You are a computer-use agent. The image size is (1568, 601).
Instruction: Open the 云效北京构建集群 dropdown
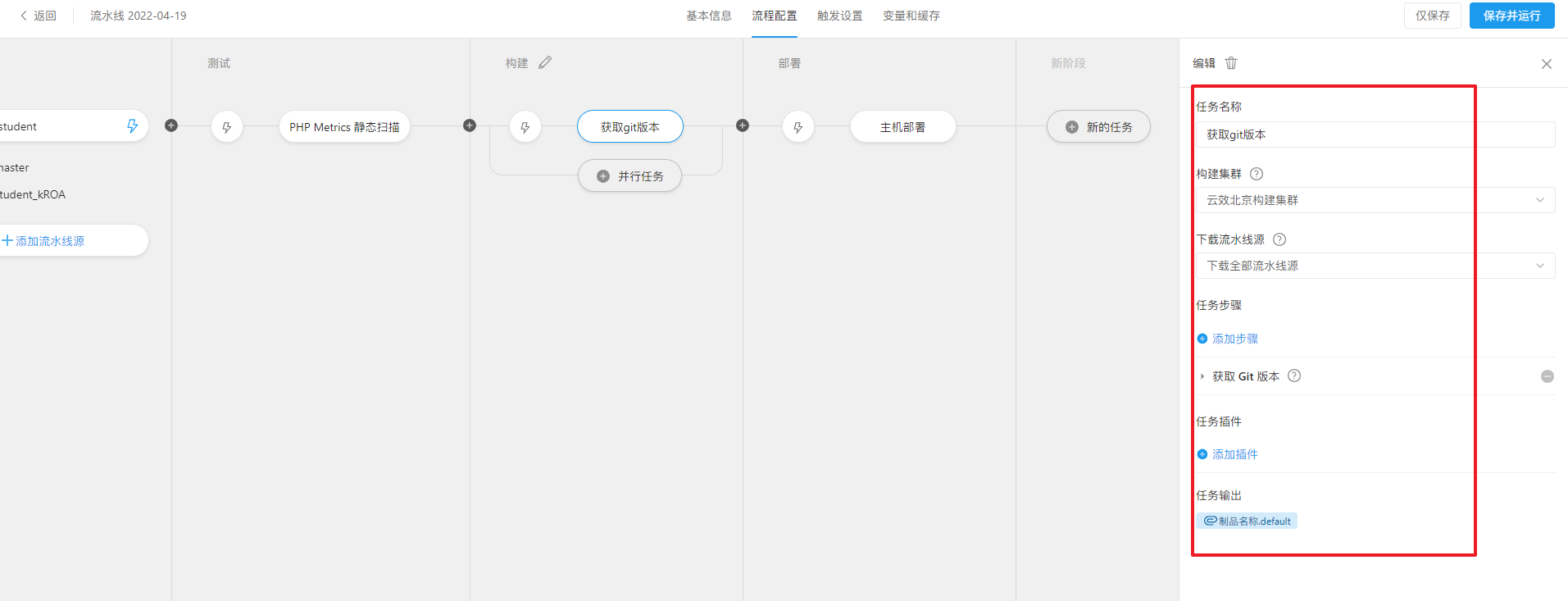coord(1375,200)
